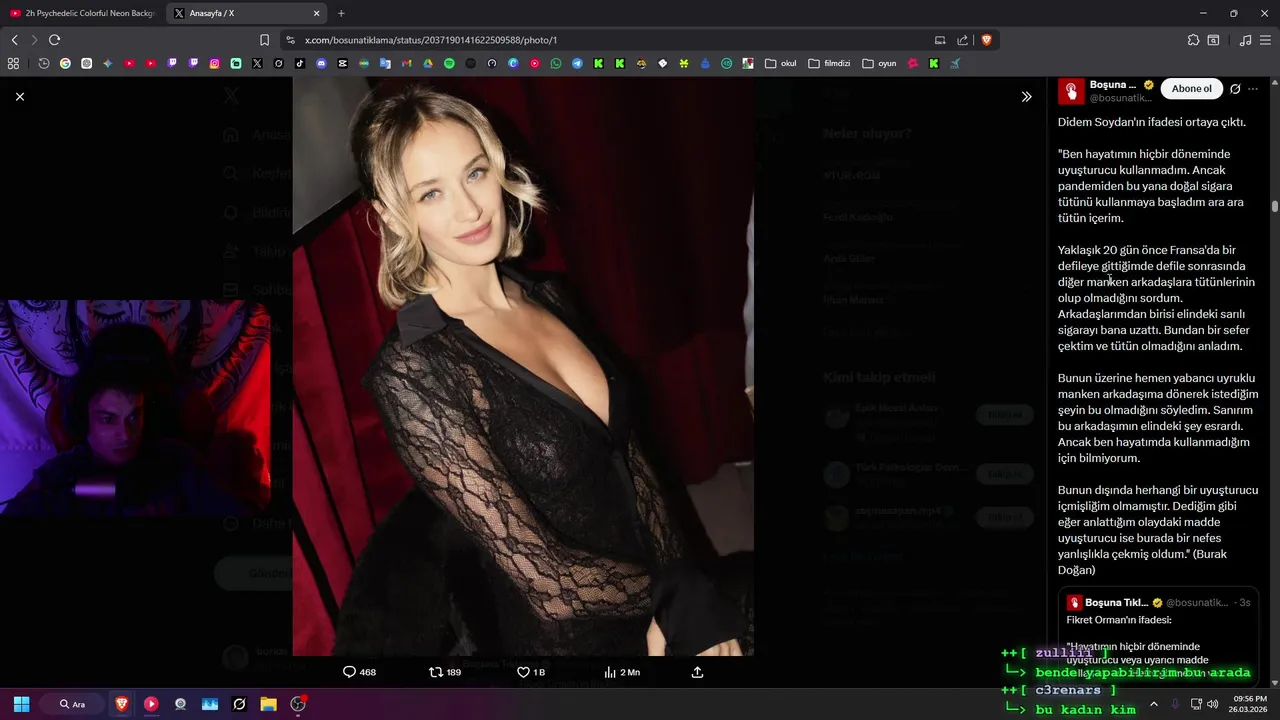
Task: Open the green Spotify bookmark
Action: coord(449,63)
